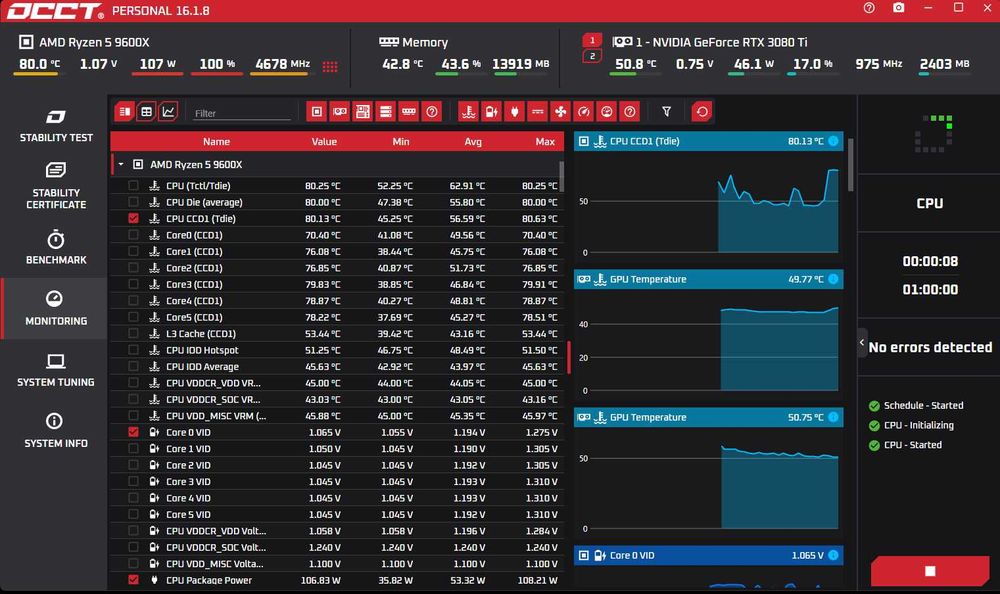Toggle the temperature sensor filter icon
This screenshot has width=1000, height=594.
coord(469,112)
